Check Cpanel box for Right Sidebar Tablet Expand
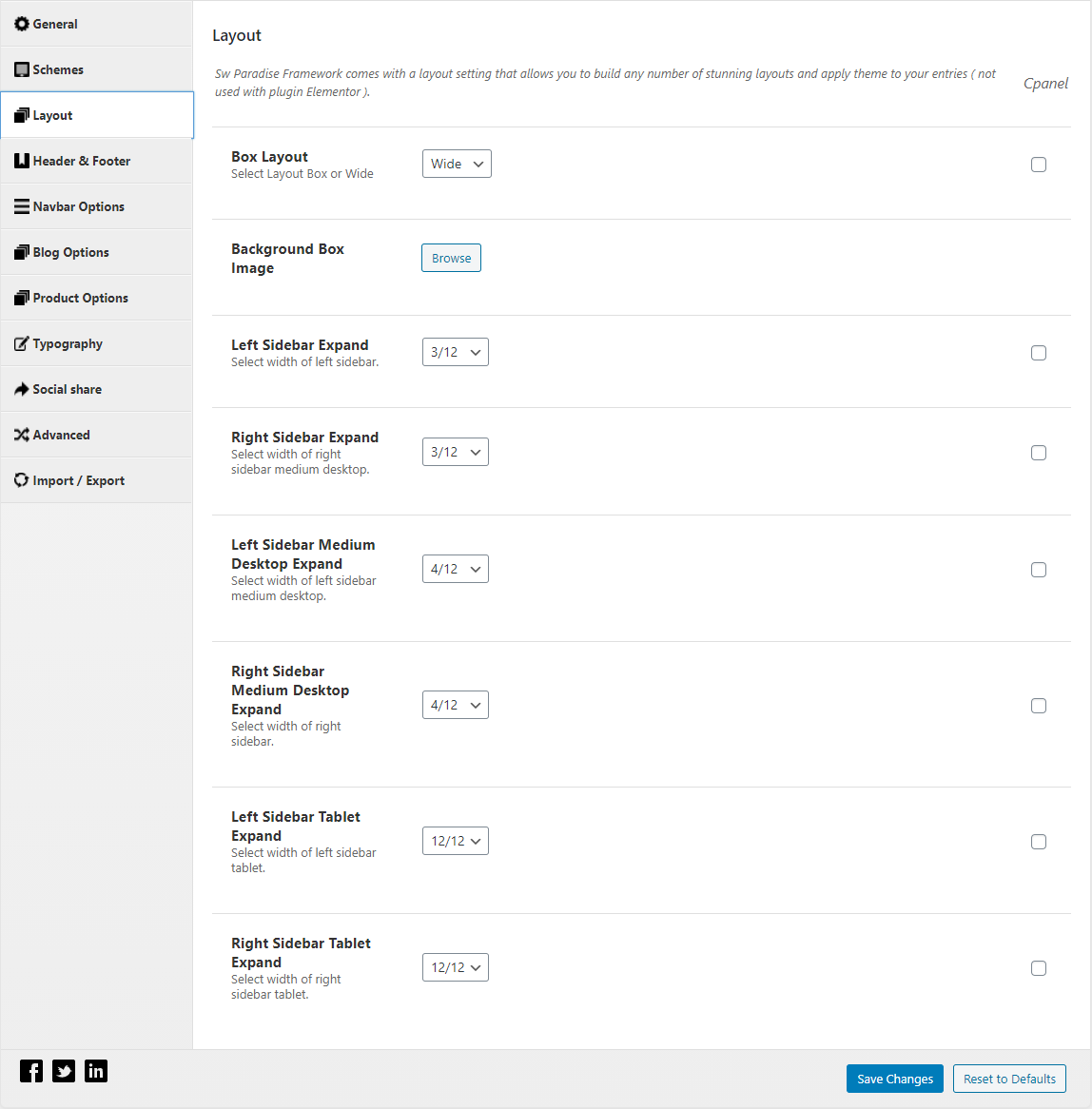Screen dimensions: 1092x1109 (x=1038, y=968)
